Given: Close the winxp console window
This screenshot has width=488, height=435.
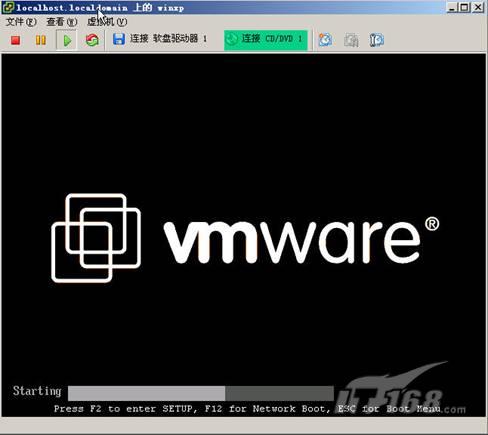Looking at the screenshot, I should pyautogui.click(x=478, y=7).
